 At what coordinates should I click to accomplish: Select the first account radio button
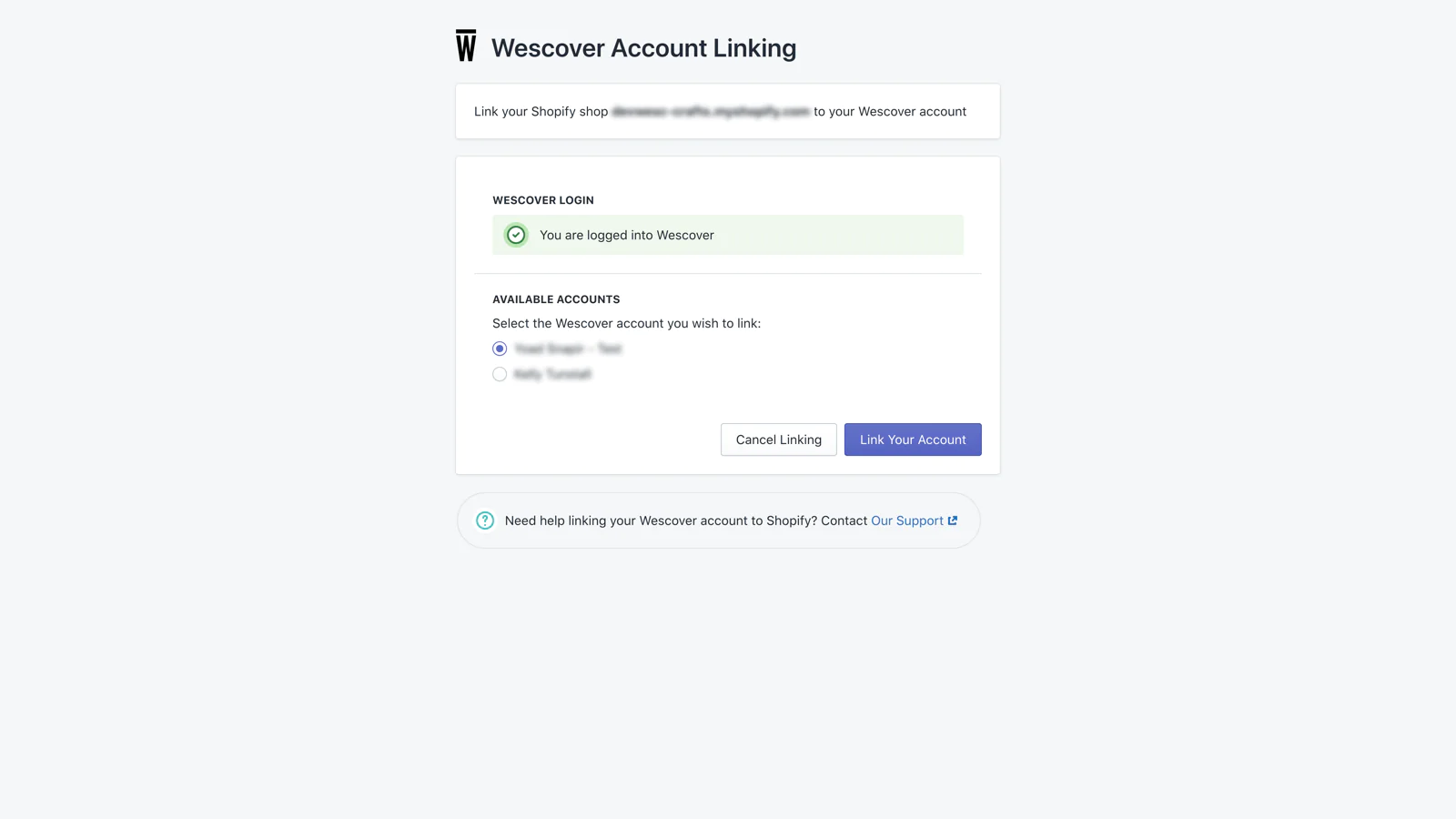tap(500, 349)
